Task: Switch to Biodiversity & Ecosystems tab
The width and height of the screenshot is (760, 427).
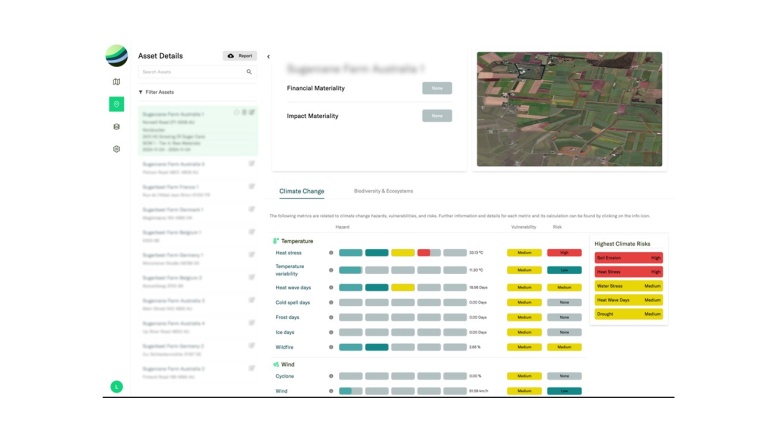Action: point(383,191)
